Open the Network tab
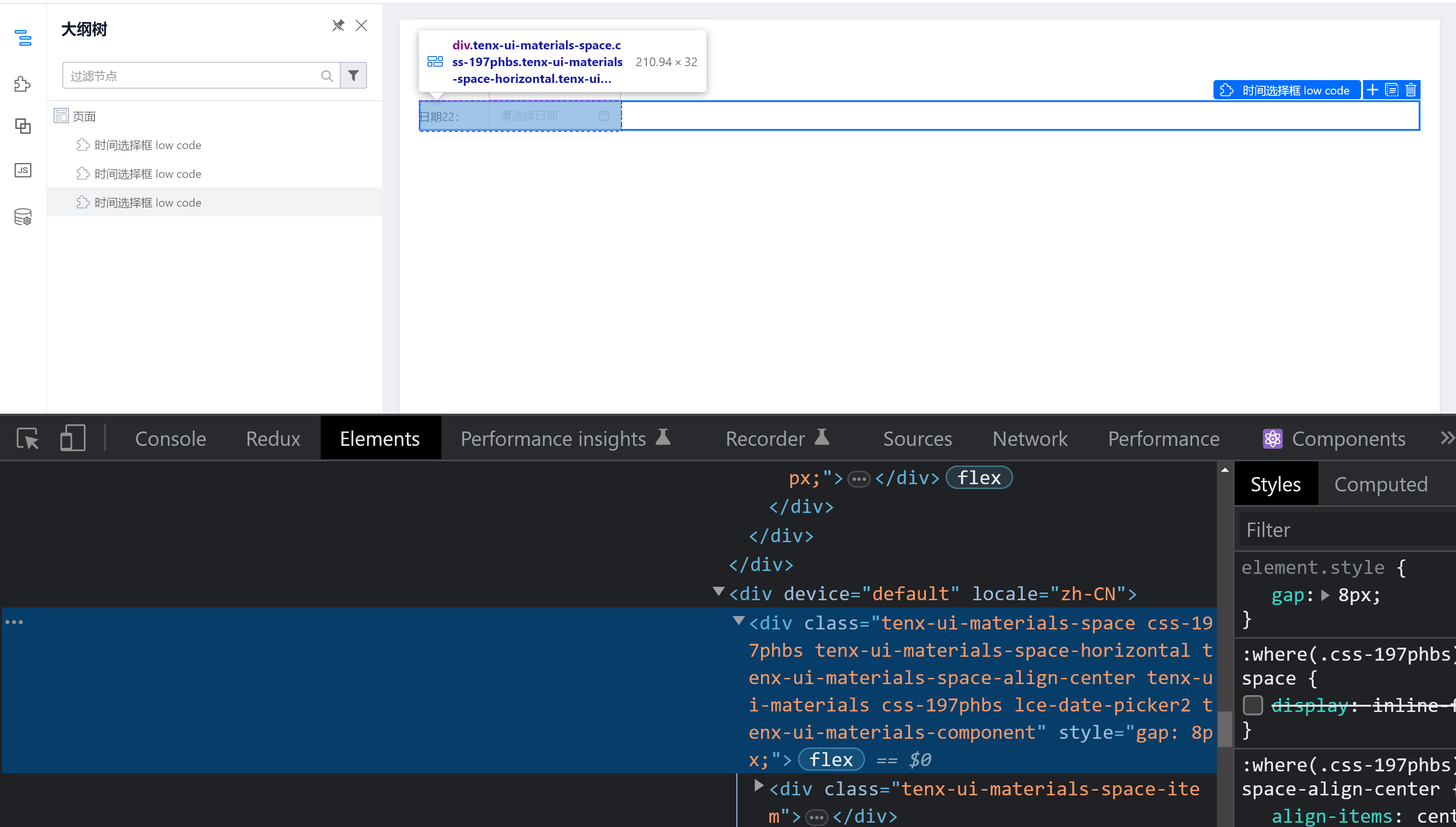Screen dimensions: 1456x827 1030,439
